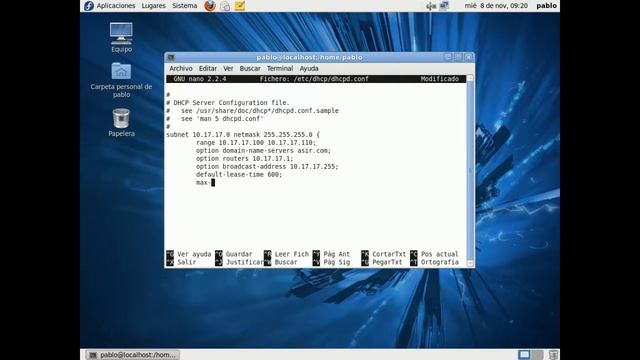Click 'GNU nano 2.2.4' in header bar

pyautogui.click(x=200, y=79)
